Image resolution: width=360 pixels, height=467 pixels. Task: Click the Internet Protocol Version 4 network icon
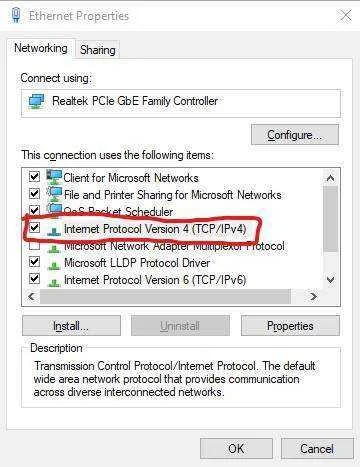click(x=54, y=231)
